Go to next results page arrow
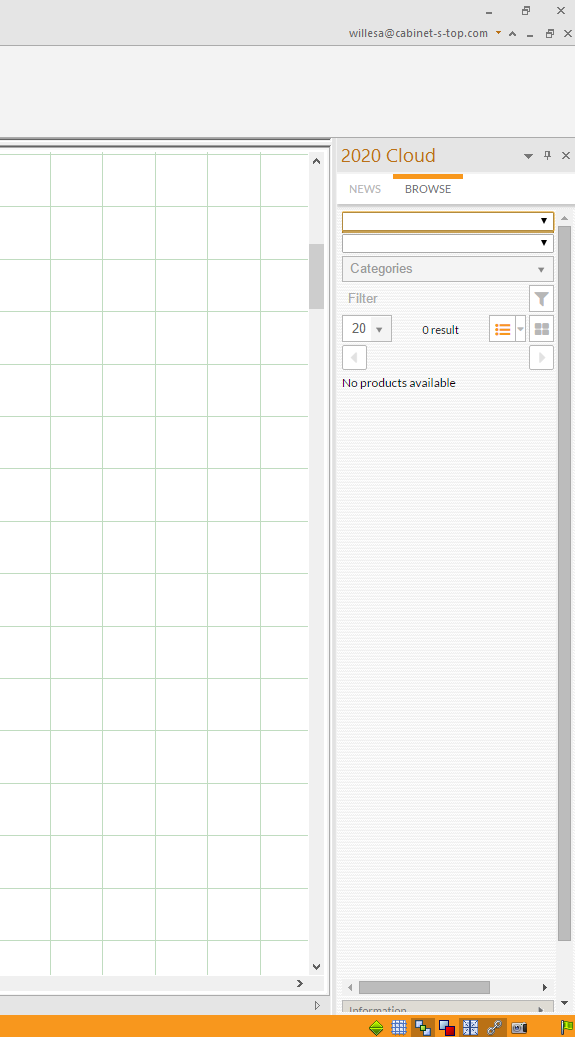 coord(541,358)
